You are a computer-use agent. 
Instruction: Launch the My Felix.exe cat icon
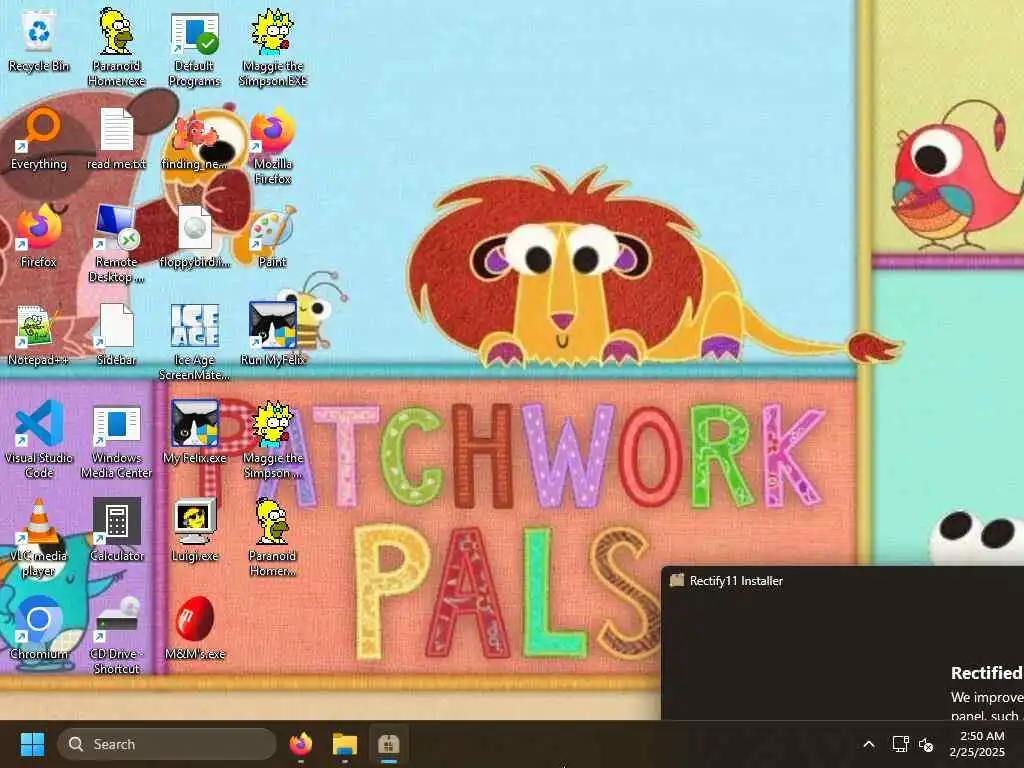pos(195,432)
